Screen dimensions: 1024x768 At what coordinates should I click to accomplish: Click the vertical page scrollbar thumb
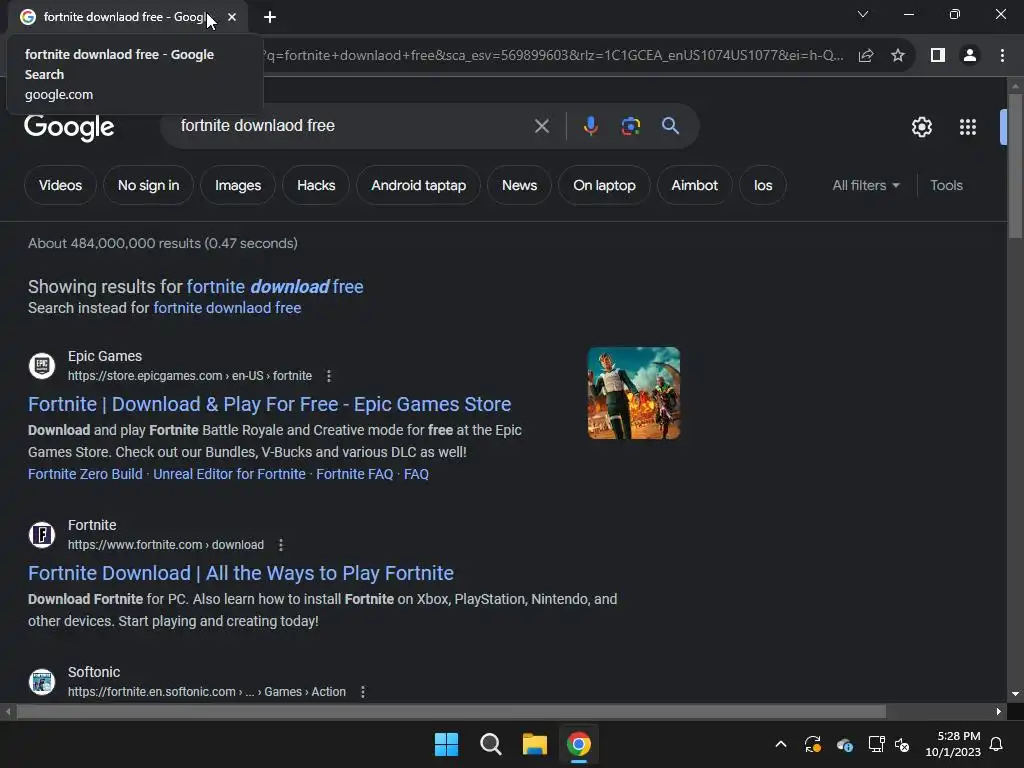pyautogui.click(x=1015, y=167)
